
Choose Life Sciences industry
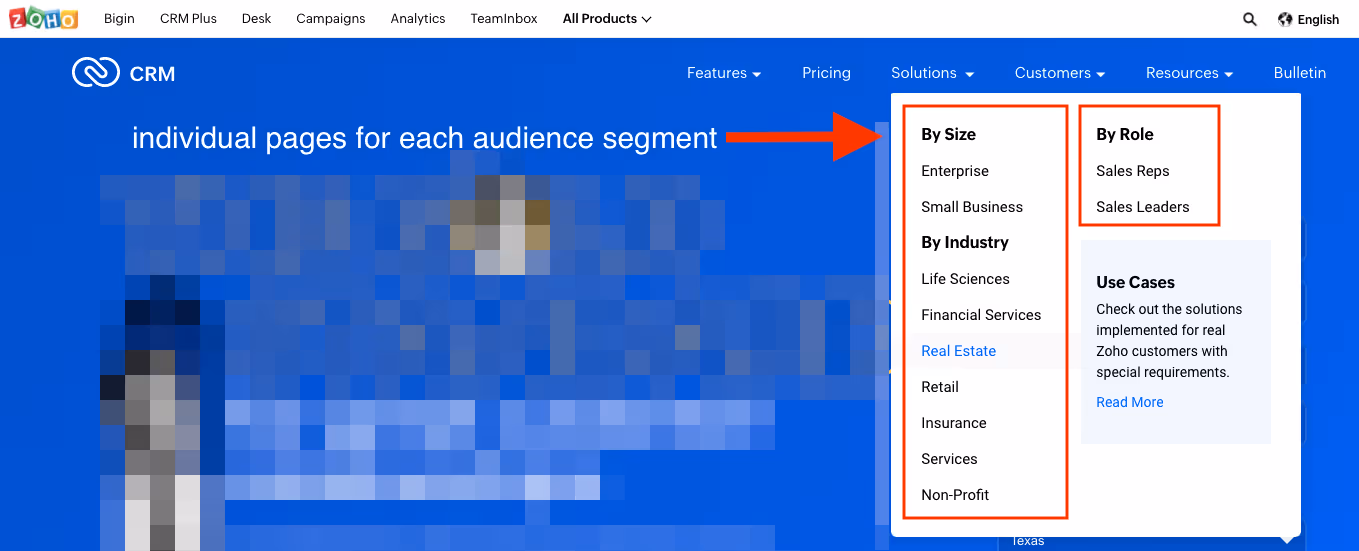coord(965,279)
